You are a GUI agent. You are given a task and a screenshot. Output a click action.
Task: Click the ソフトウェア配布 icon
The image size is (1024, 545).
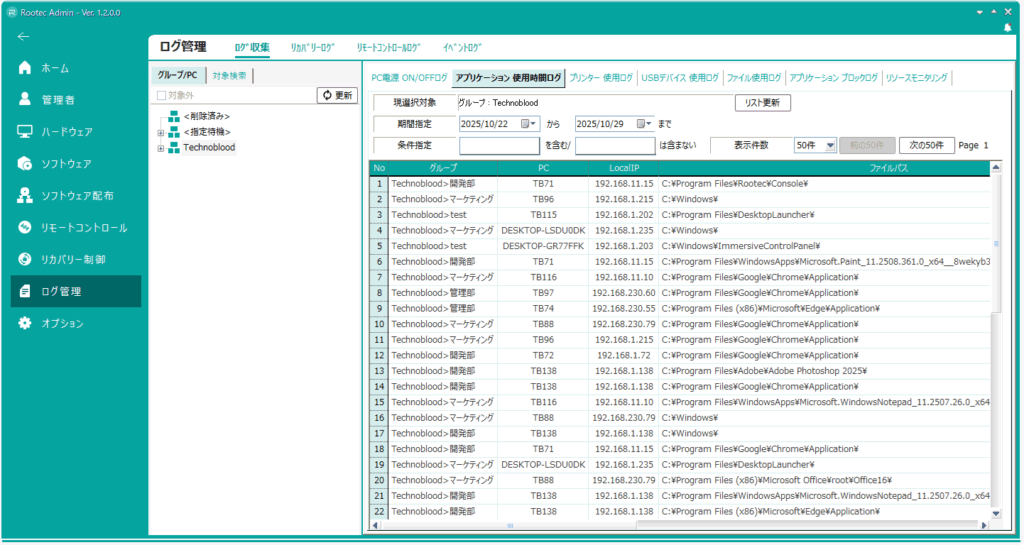pyautogui.click(x=26, y=196)
